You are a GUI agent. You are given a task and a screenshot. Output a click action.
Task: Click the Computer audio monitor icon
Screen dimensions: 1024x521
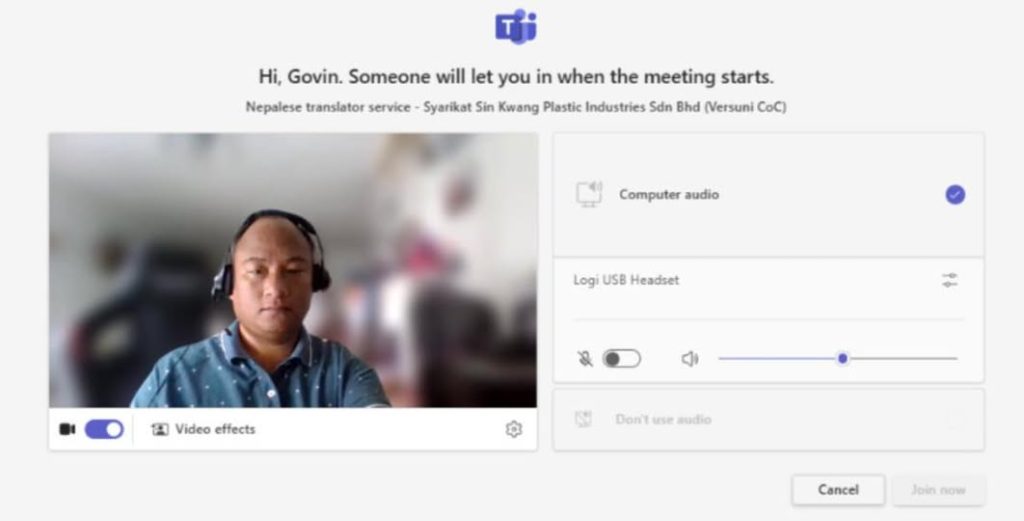[x=589, y=195]
